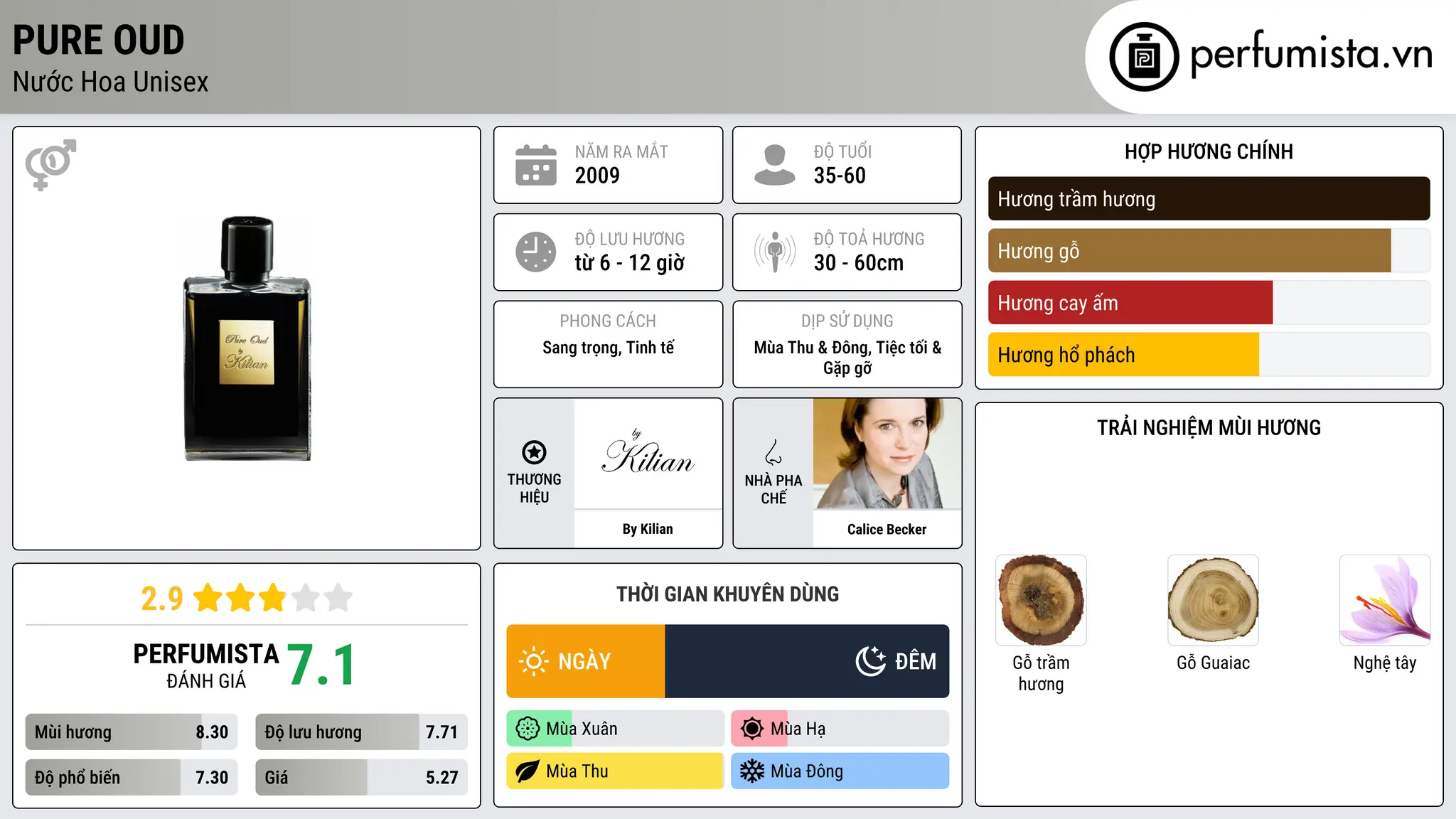Click the Mùi hương rating bar

132,732
